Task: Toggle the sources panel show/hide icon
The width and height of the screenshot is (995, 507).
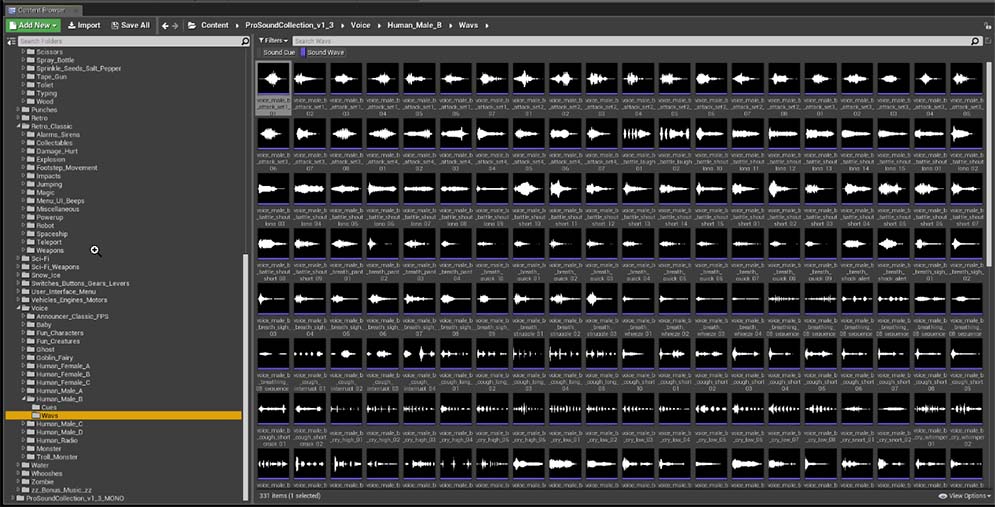Action: pos(11,41)
